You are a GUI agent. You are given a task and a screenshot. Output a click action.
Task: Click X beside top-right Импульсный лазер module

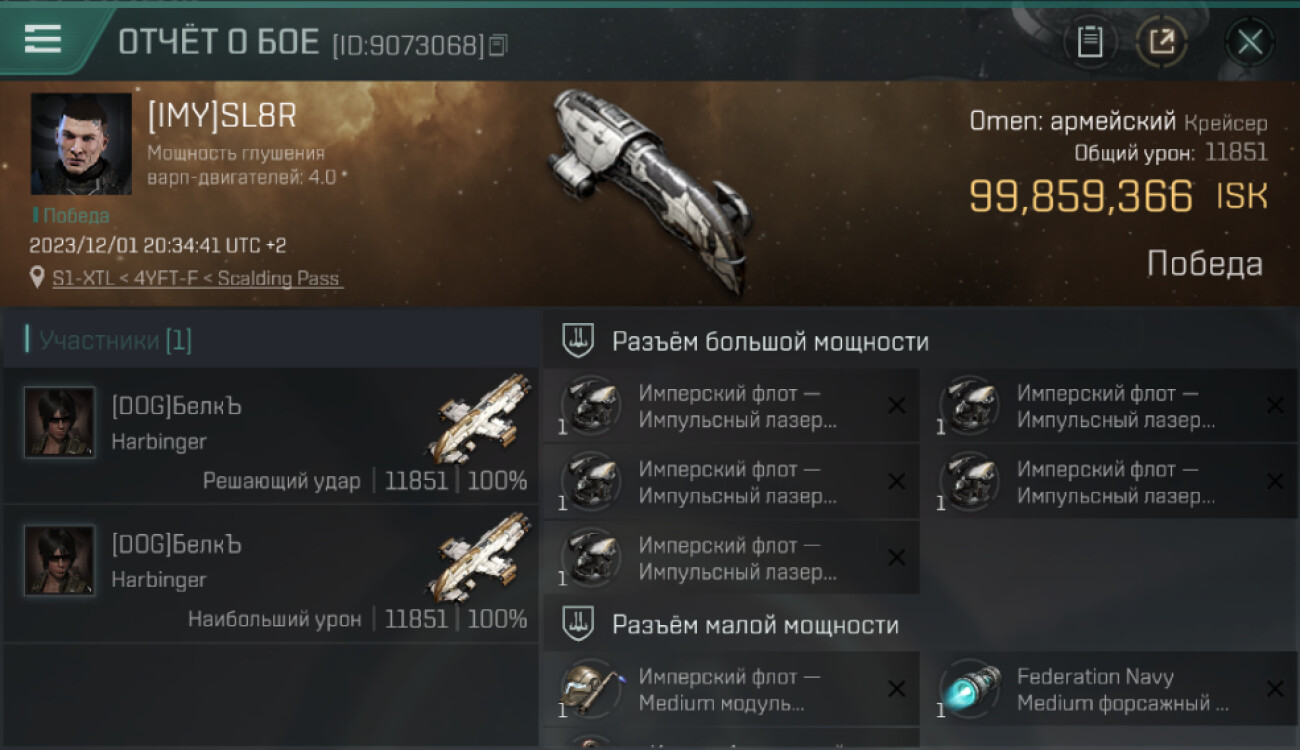pos(1275,405)
